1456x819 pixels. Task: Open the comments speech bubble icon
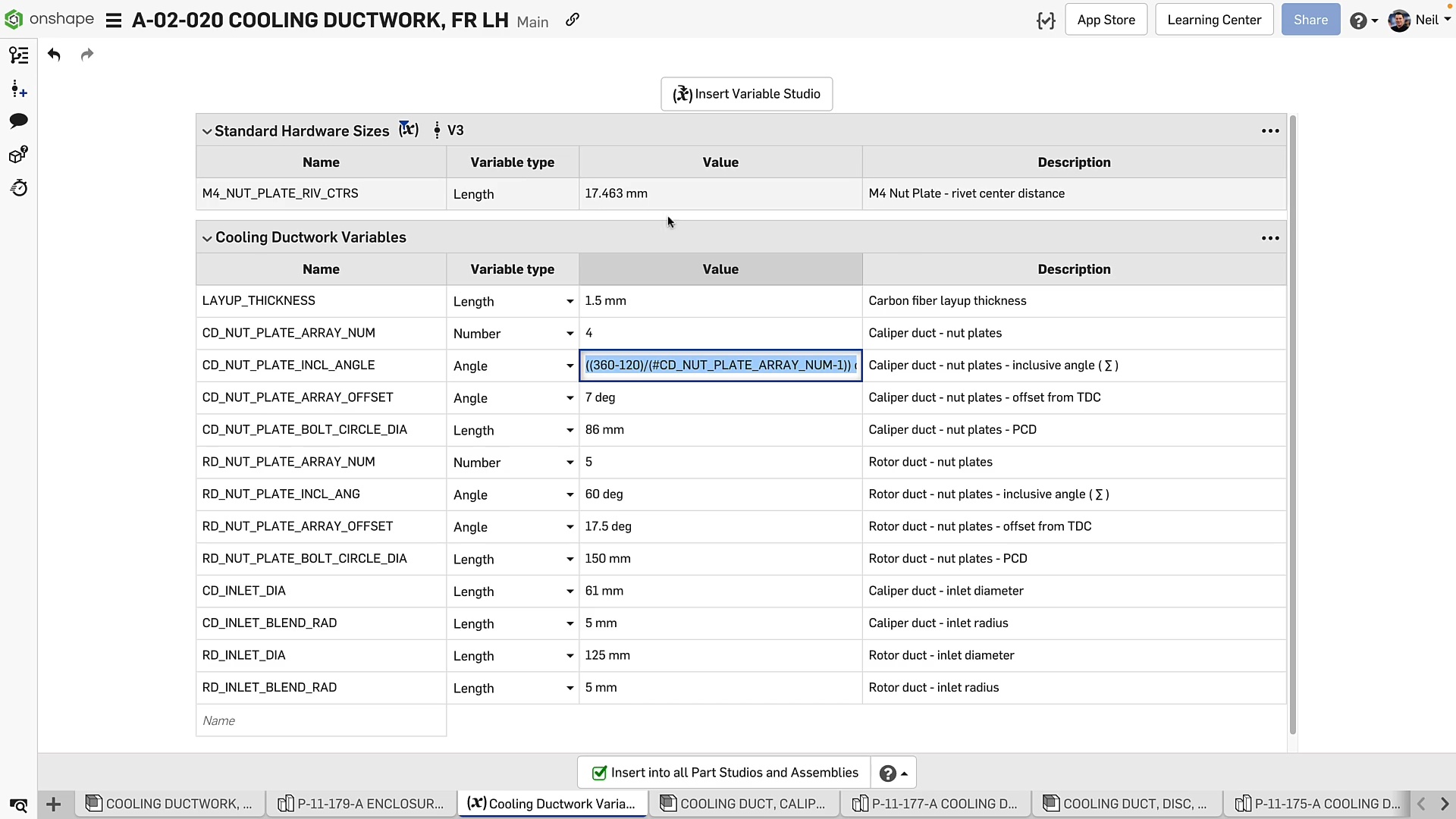tap(19, 121)
